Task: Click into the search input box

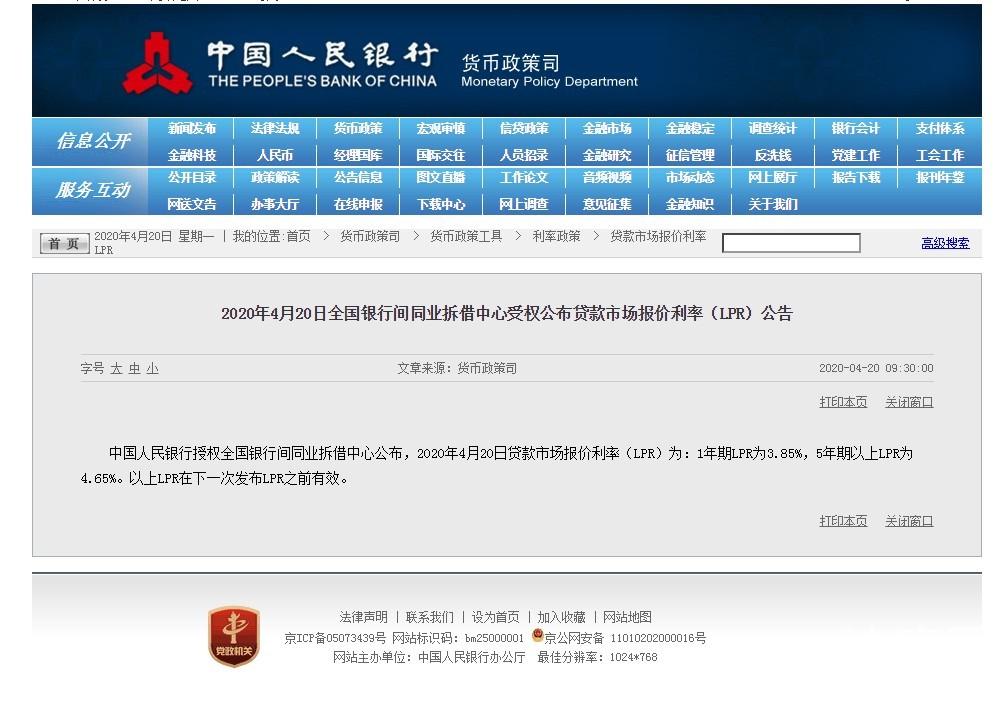Action: [x=791, y=243]
